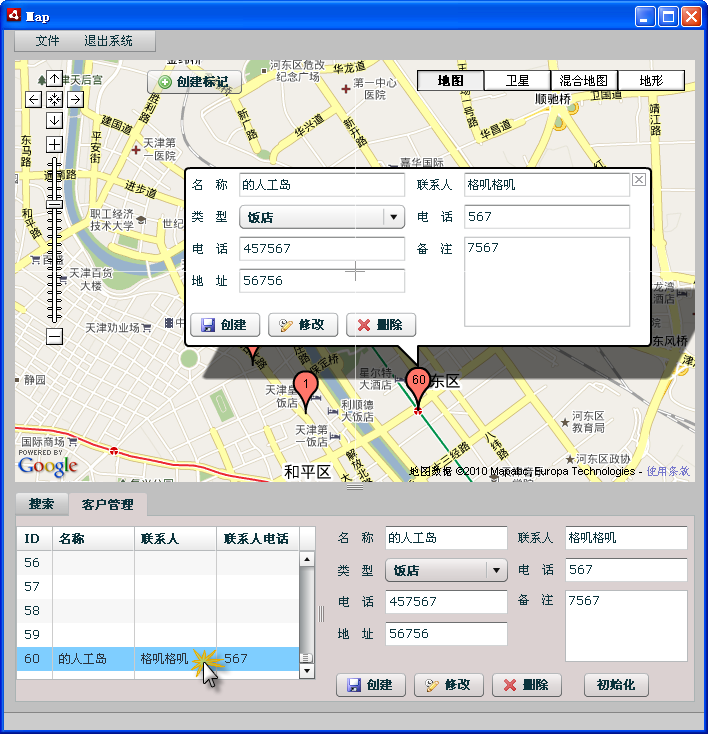Click the lower panel 创建 button
The height and width of the screenshot is (734, 708).
click(371, 685)
